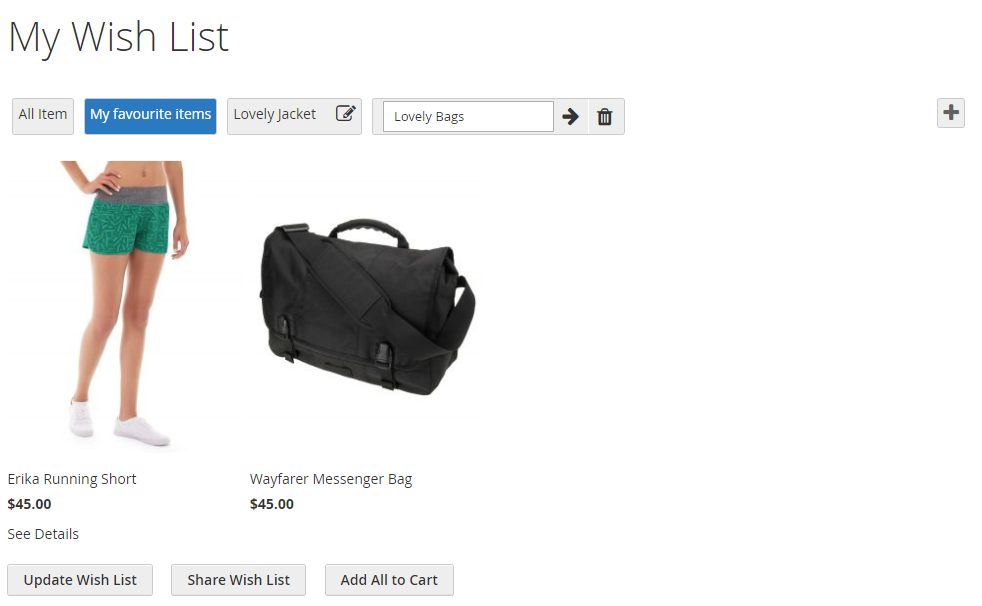
Task: Click the $45.00 price under Erika Running Short
Action: pos(29,504)
